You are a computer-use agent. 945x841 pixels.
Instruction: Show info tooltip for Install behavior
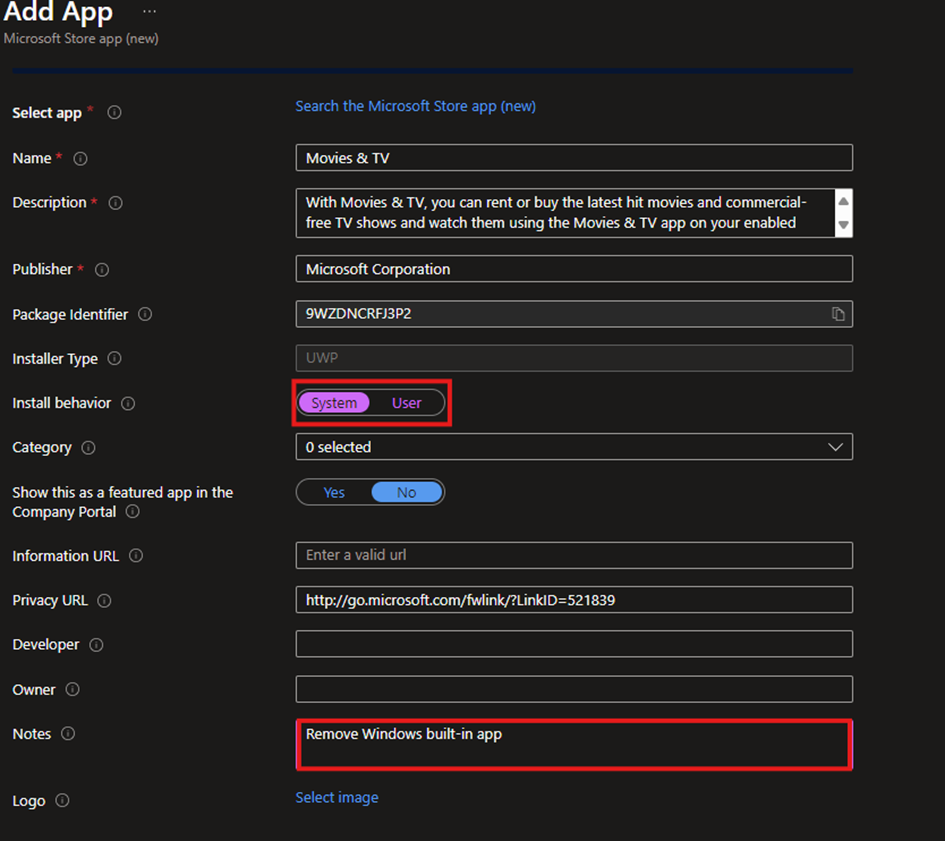[x=128, y=403]
